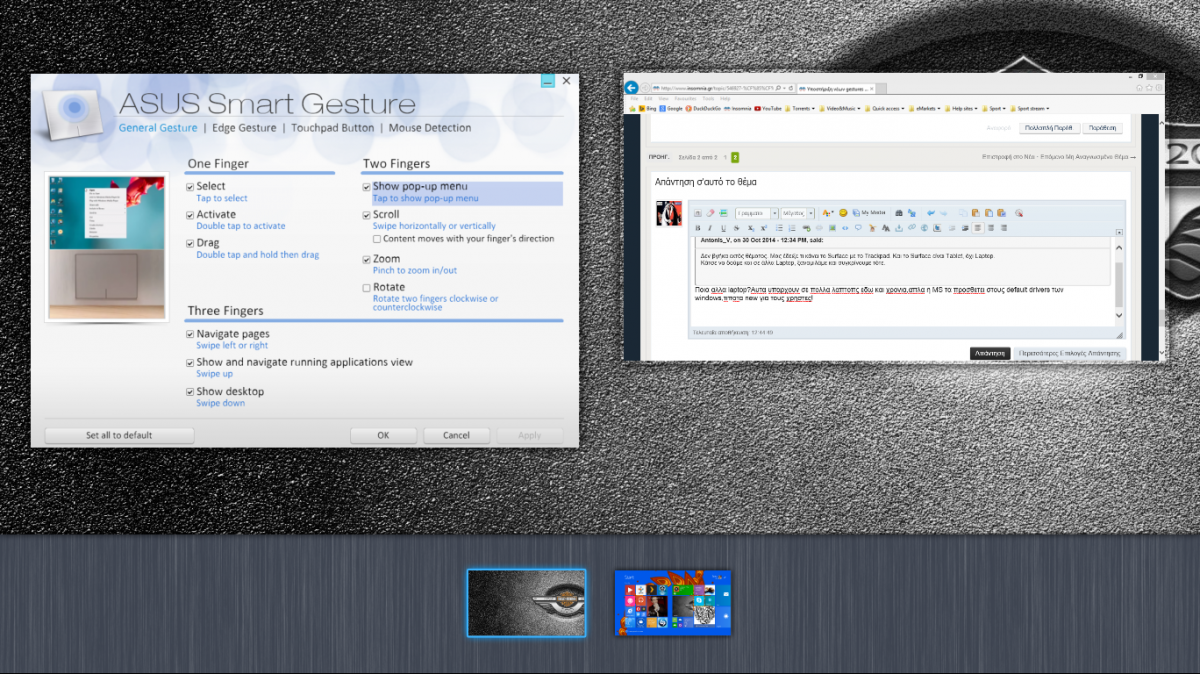Toggle the Zoom pinch gesture checkbox
The height and width of the screenshot is (674, 1200).
pyautogui.click(x=366, y=259)
